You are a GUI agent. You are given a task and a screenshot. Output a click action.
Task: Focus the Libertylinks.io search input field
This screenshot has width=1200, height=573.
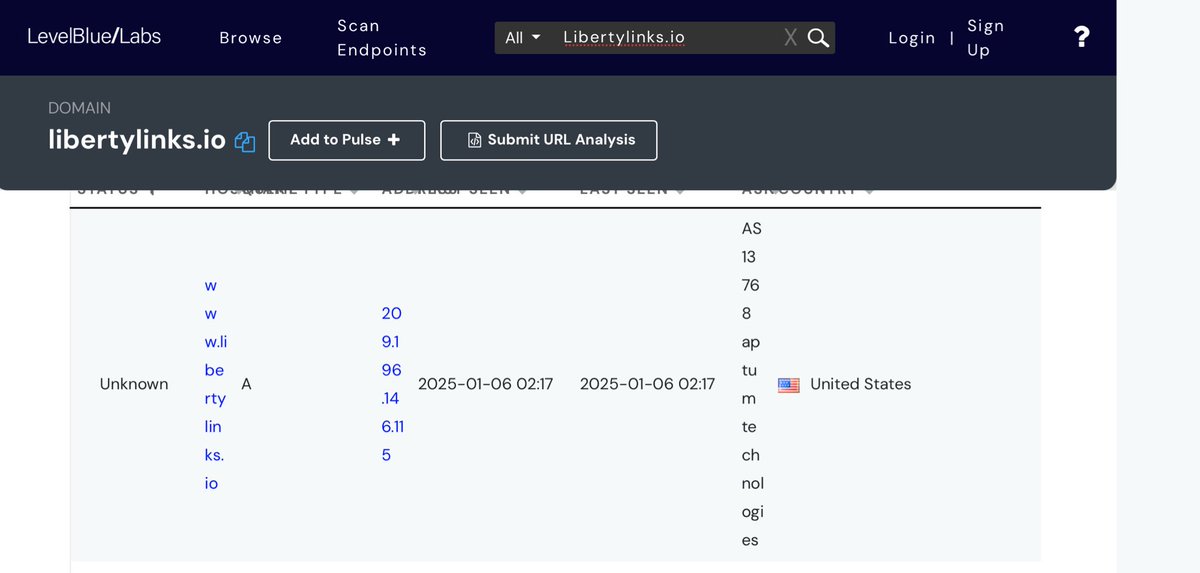pos(665,38)
